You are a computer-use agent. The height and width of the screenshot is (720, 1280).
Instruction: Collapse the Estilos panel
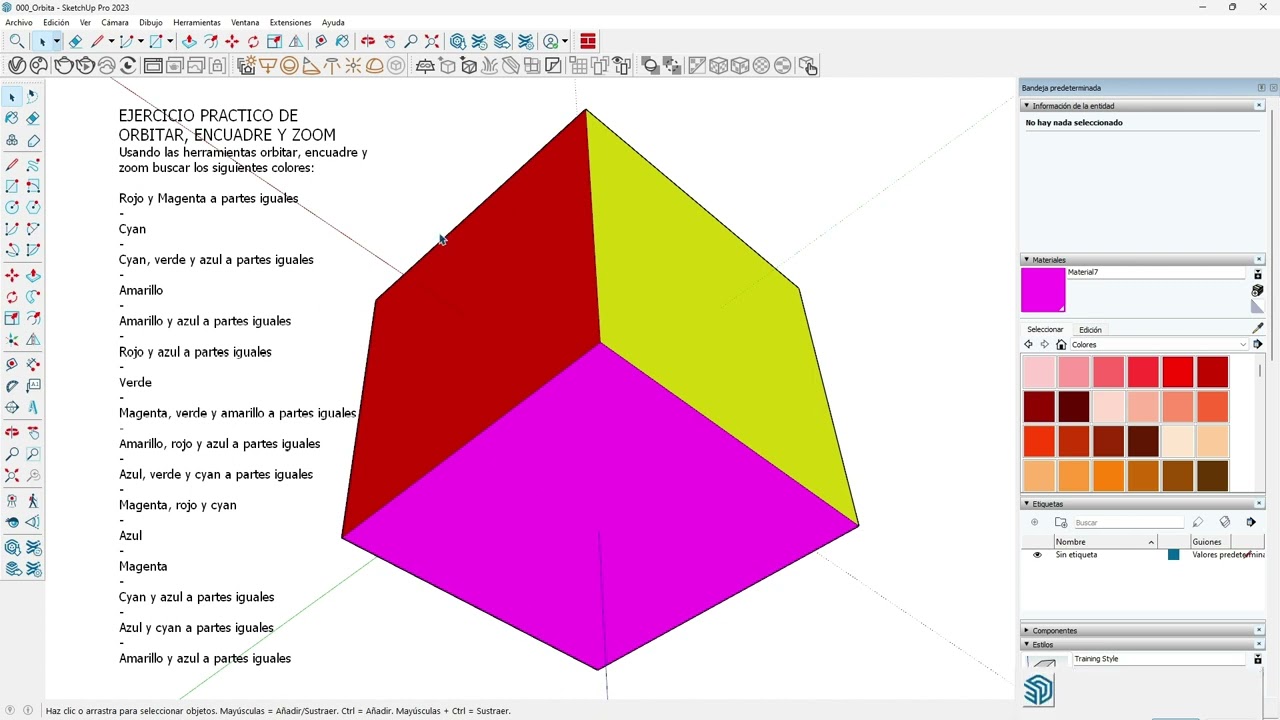click(1026, 645)
